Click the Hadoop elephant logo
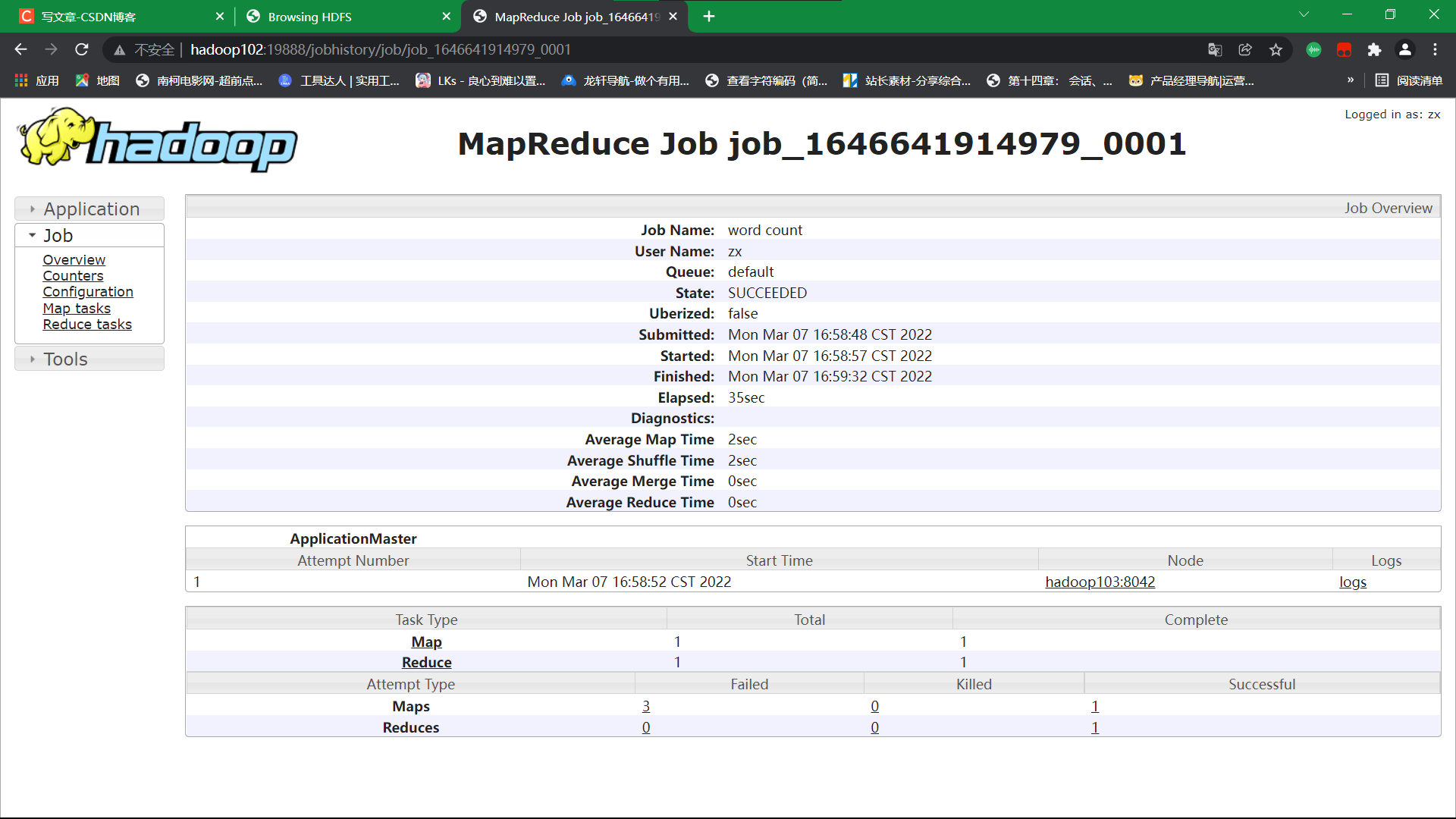Image resolution: width=1456 pixels, height=819 pixels. (x=158, y=140)
